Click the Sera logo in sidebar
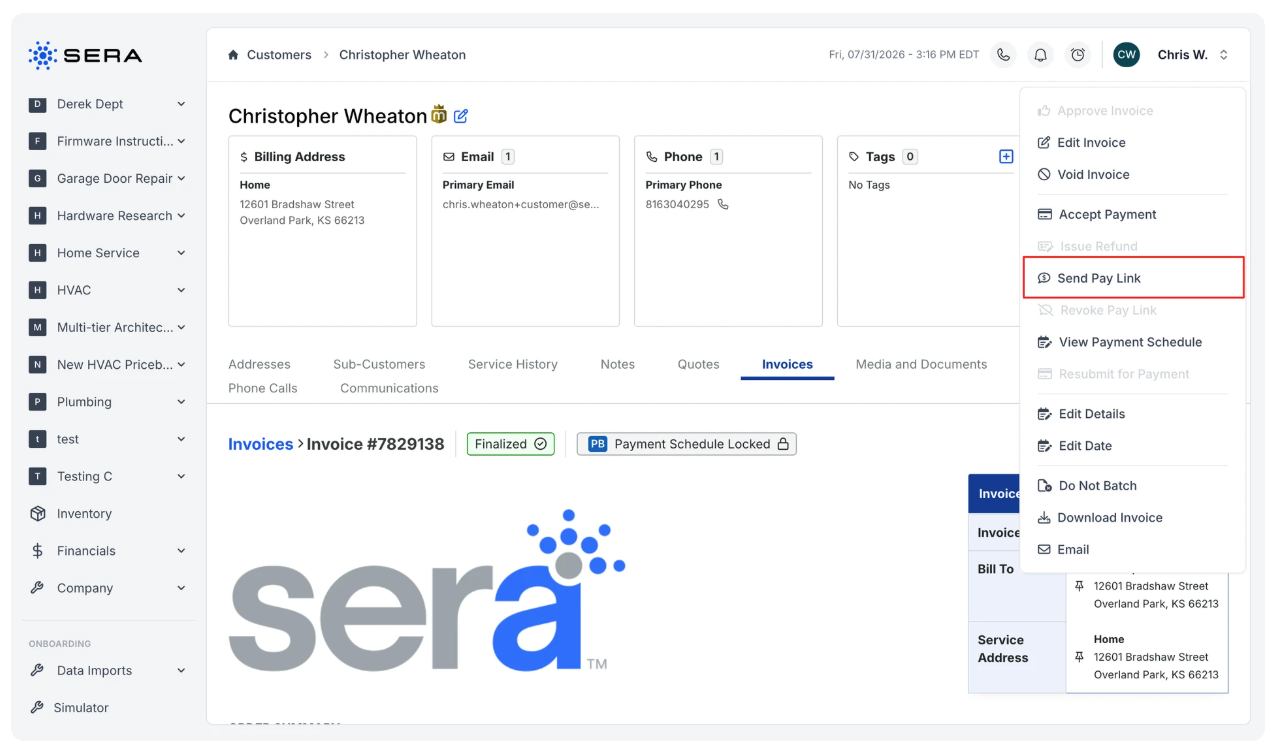1269x745 pixels. point(85,56)
